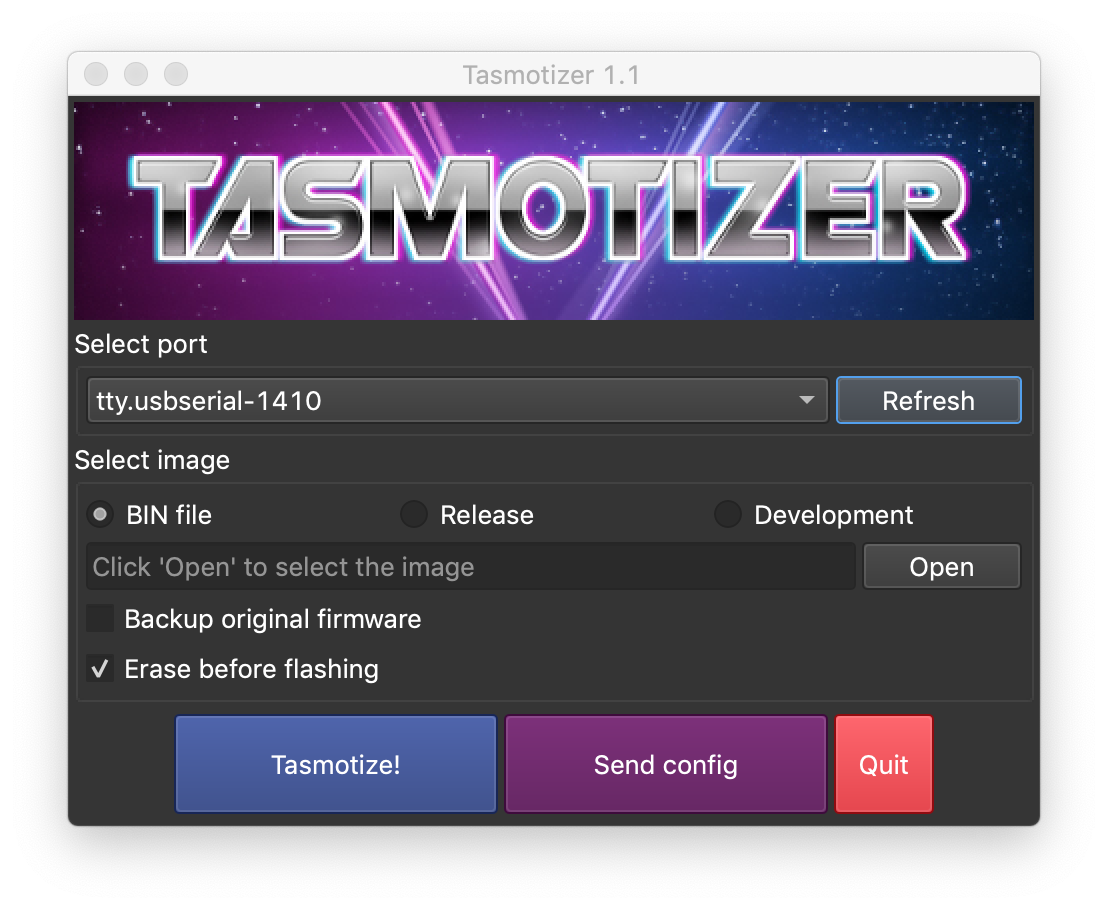Image resolution: width=1108 pixels, height=910 pixels.
Task: Click the Send config button
Action: [666, 764]
